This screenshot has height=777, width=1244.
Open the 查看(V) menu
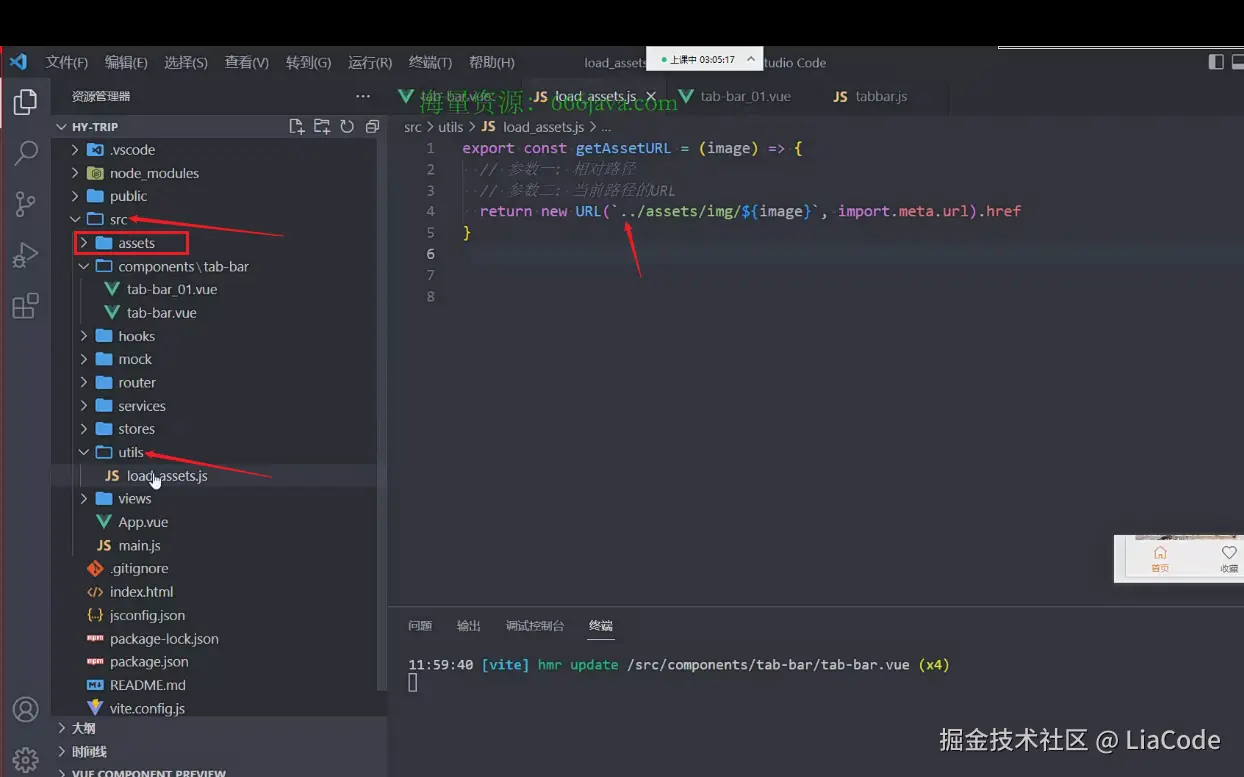coord(247,62)
